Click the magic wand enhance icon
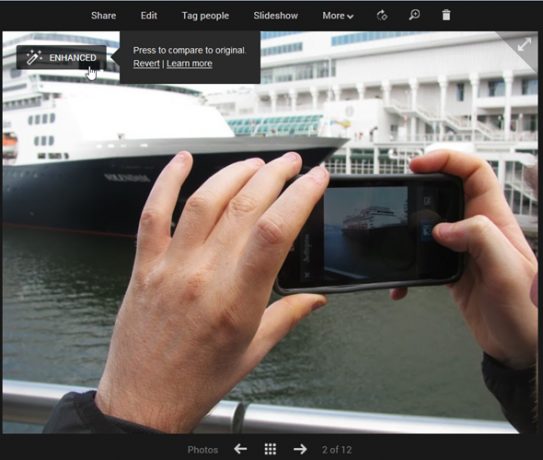Image resolution: width=543 pixels, height=460 pixels. [x=34, y=57]
